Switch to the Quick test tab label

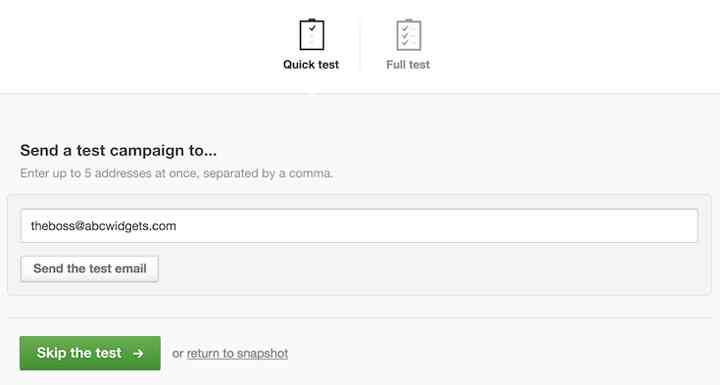(x=311, y=64)
